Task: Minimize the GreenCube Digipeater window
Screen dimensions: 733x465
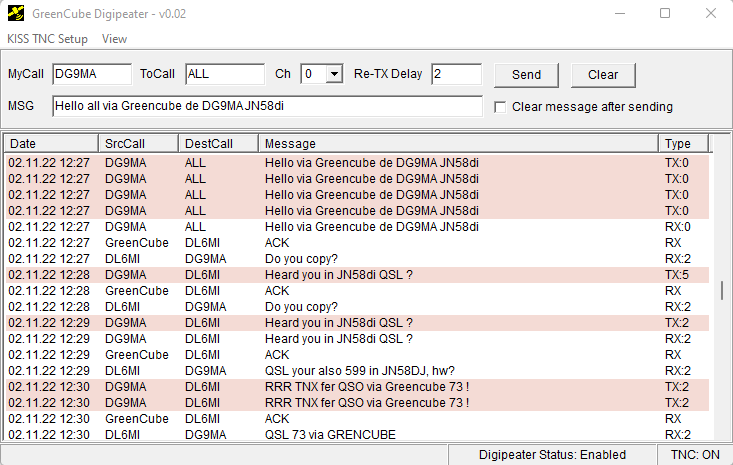Action: click(620, 14)
